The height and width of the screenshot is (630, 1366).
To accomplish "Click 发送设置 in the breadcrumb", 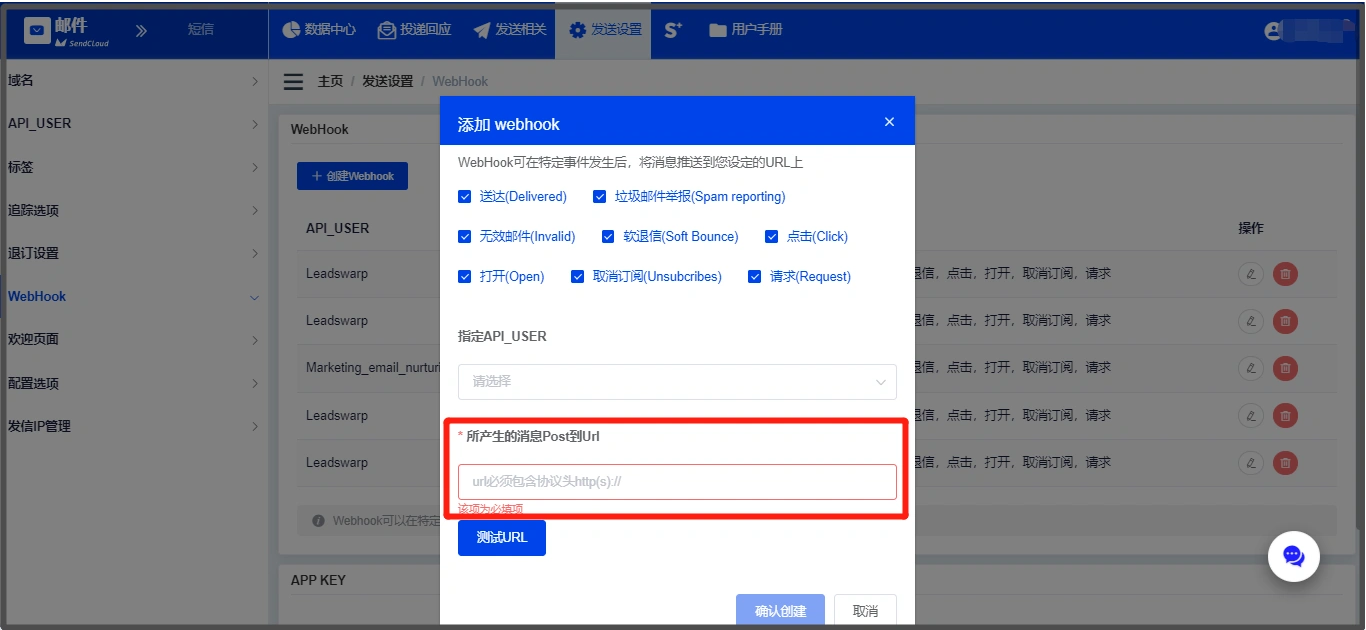I will click(x=387, y=82).
